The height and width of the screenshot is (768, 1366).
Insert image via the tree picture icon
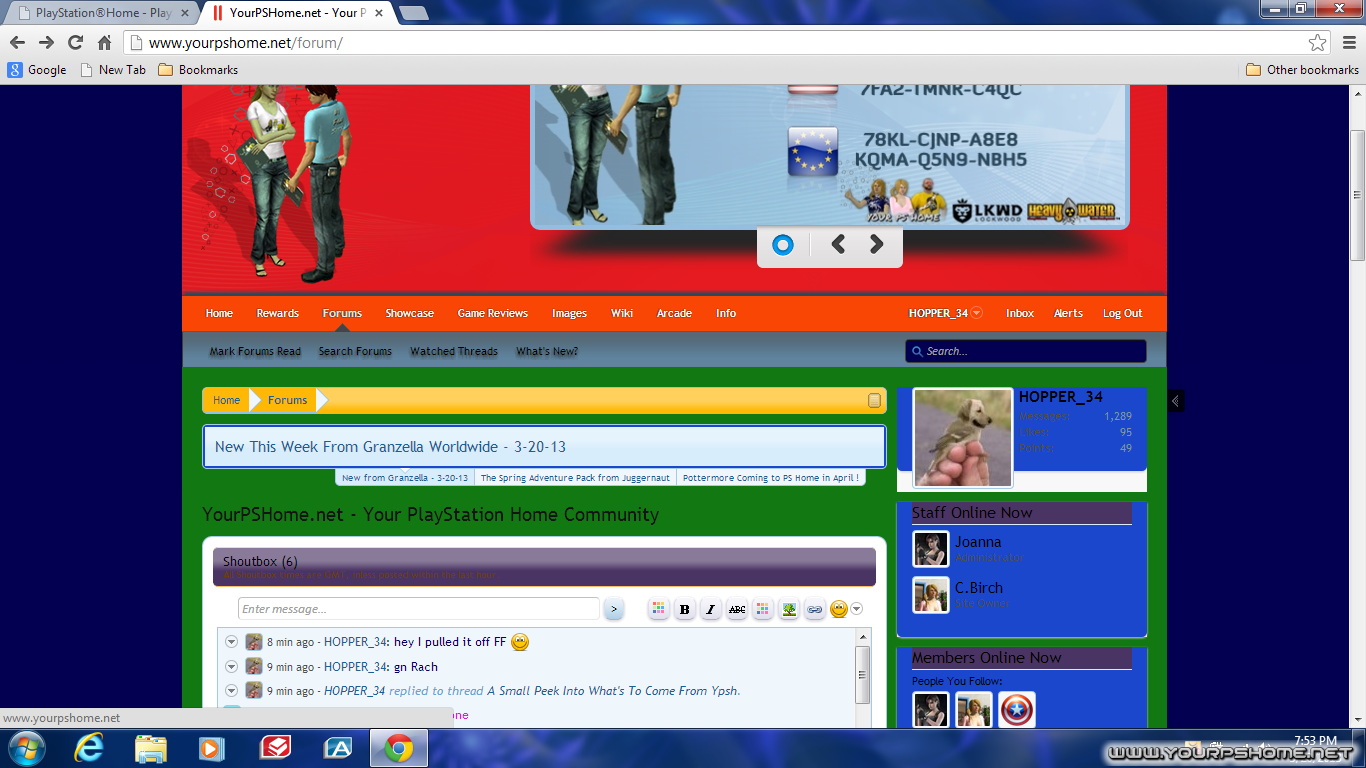point(789,609)
